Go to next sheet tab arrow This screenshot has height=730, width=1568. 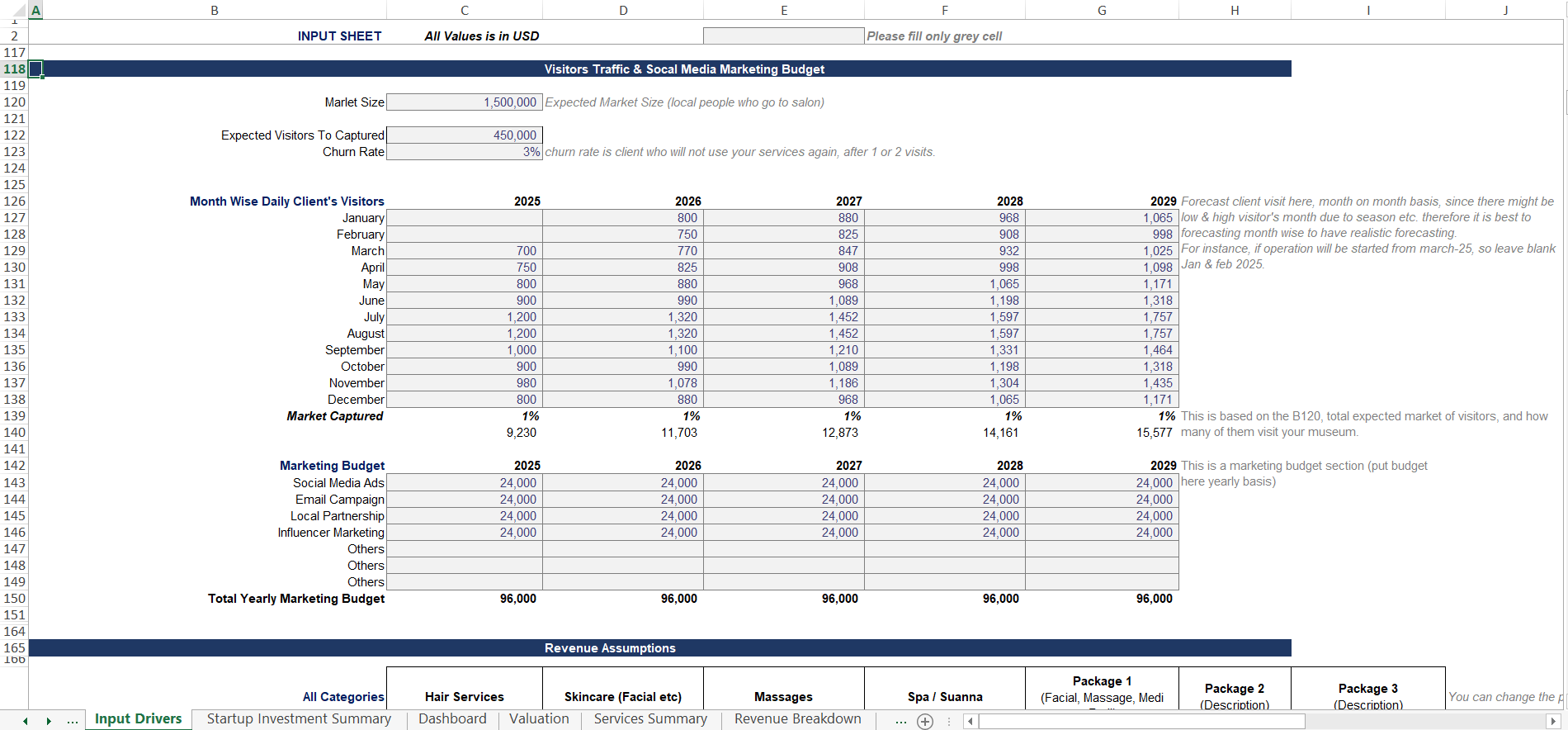coord(49,721)
